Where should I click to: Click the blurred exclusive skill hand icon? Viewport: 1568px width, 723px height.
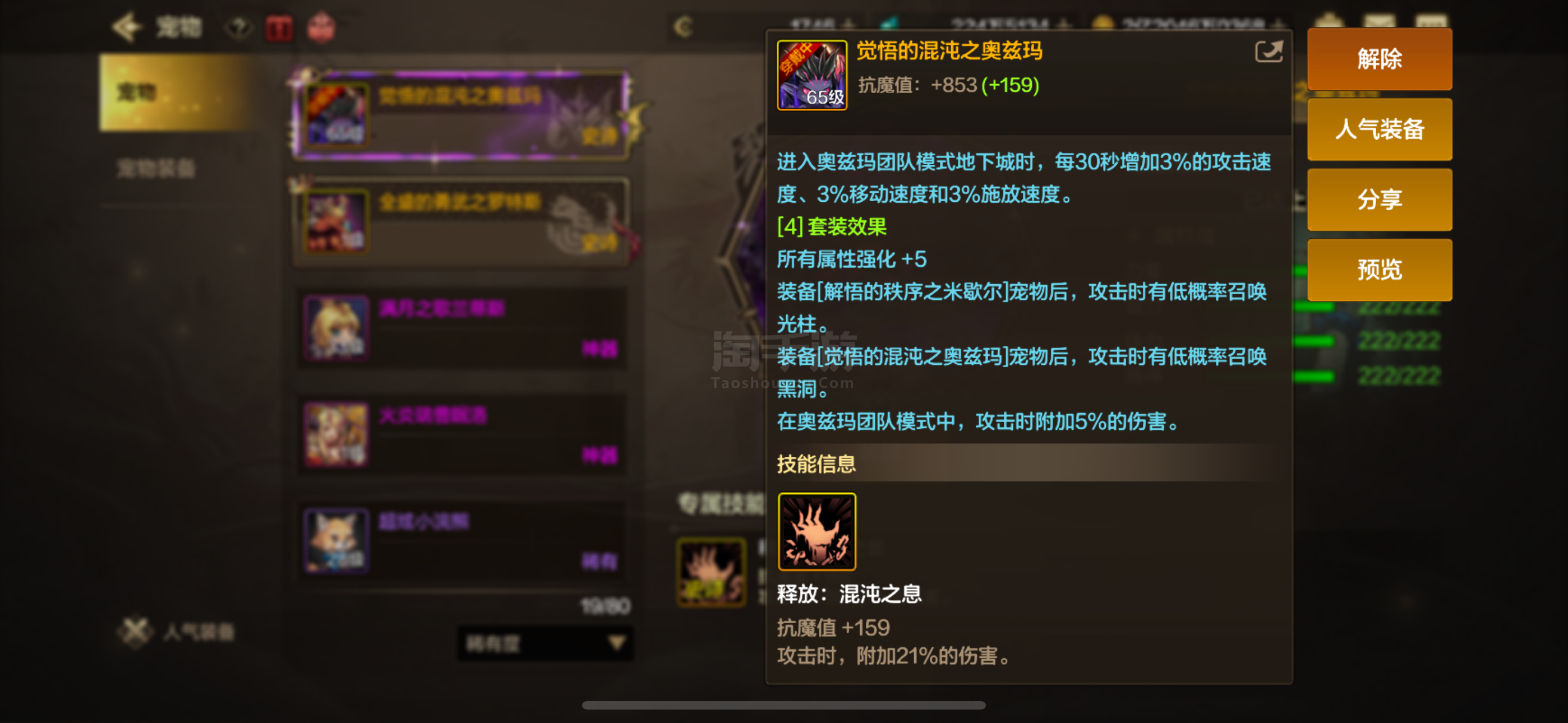(711, 572)
